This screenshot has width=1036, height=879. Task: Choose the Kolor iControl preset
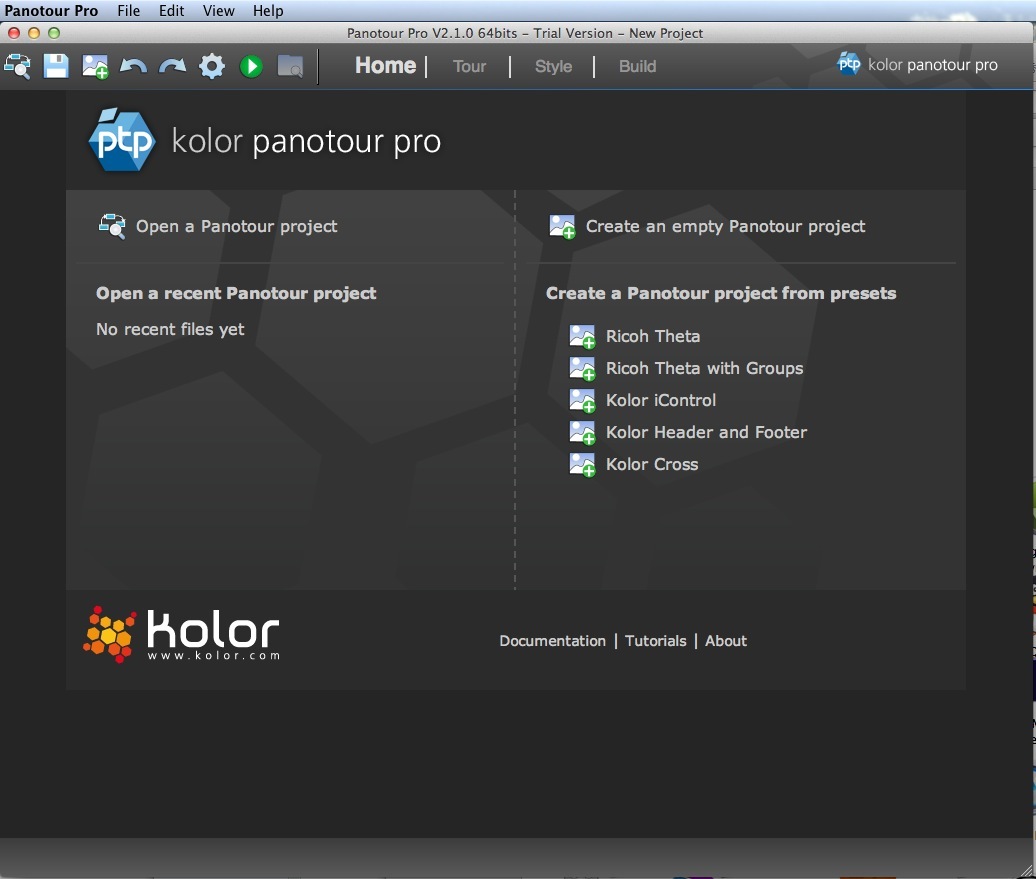pos(660,400)
